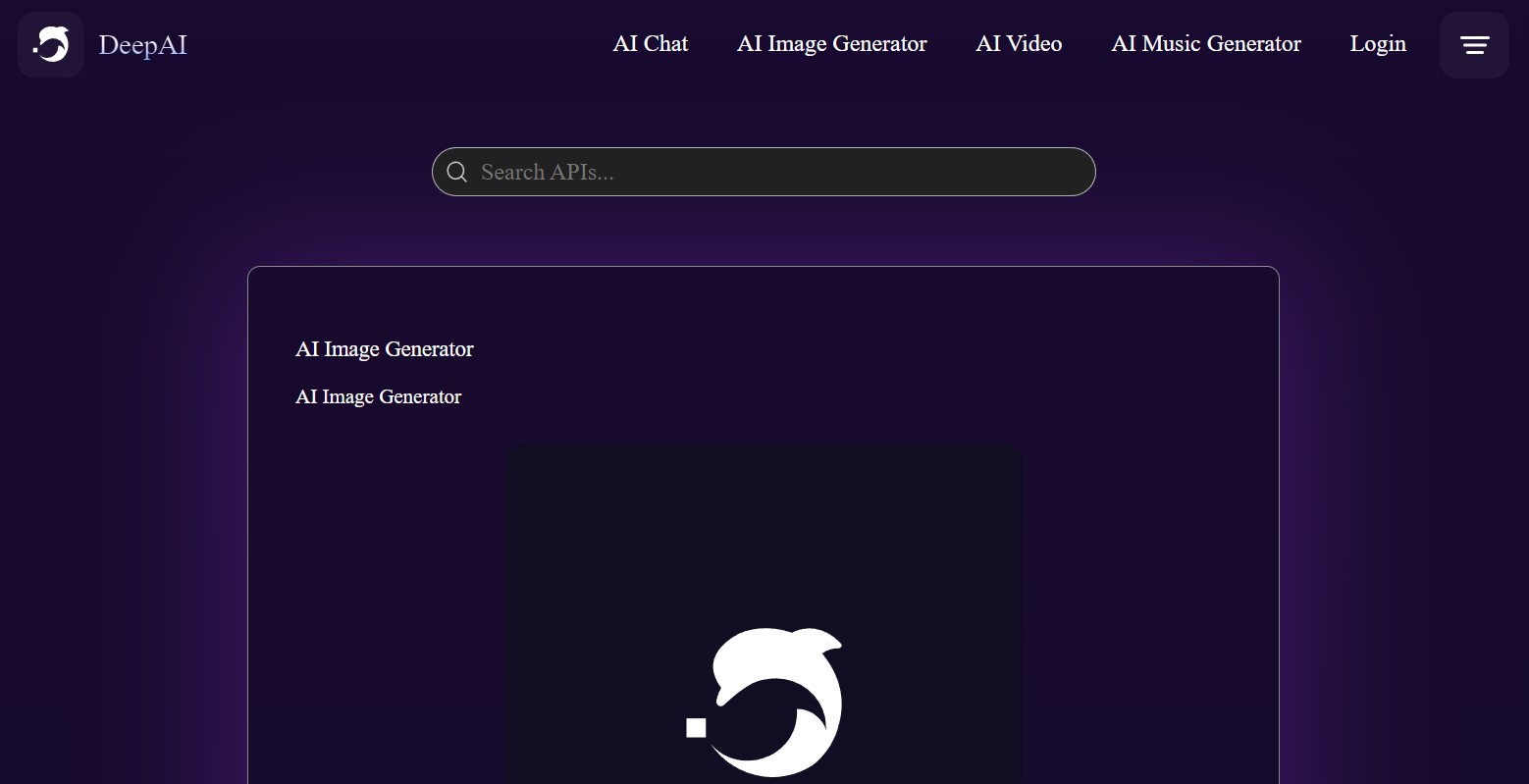Image resolution: width=1529 pixels, height=784 pixels.
Task: Click the second AI Image Generator subtitle text
Action: coord(379,396)
